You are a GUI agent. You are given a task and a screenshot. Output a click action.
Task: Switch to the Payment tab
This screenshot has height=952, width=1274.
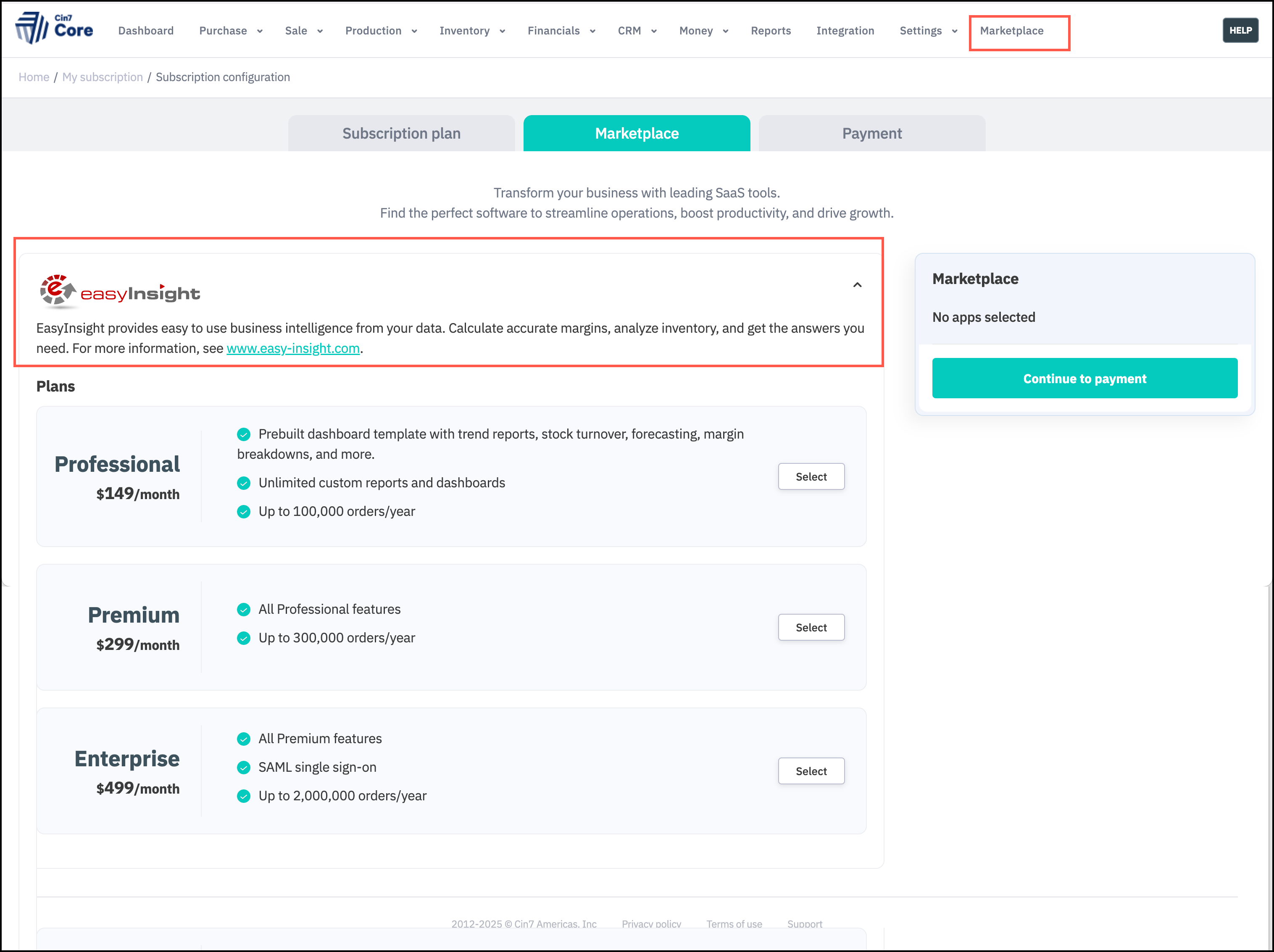click(x=871, y=134)
